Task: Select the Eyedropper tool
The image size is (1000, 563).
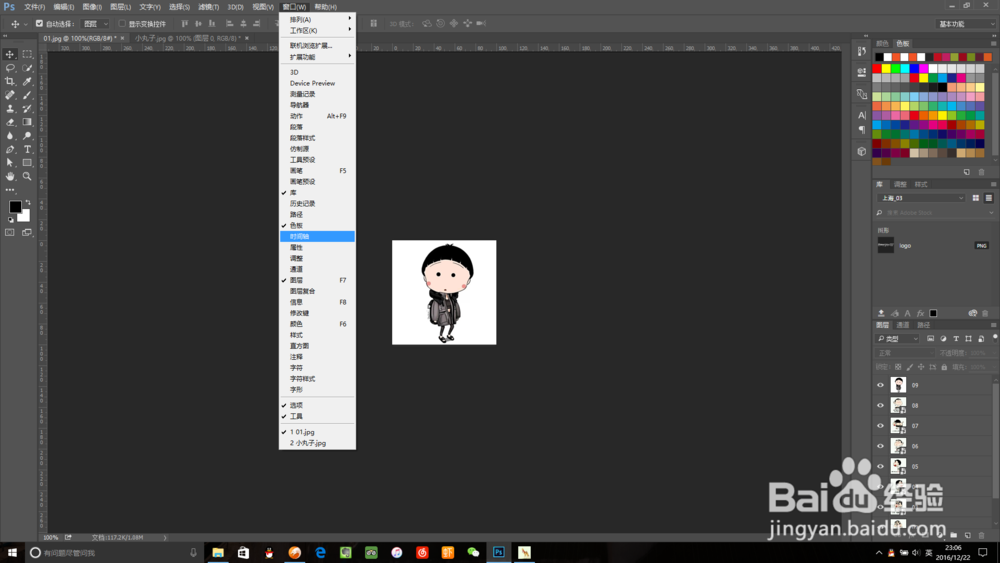Action: point(27,82)
